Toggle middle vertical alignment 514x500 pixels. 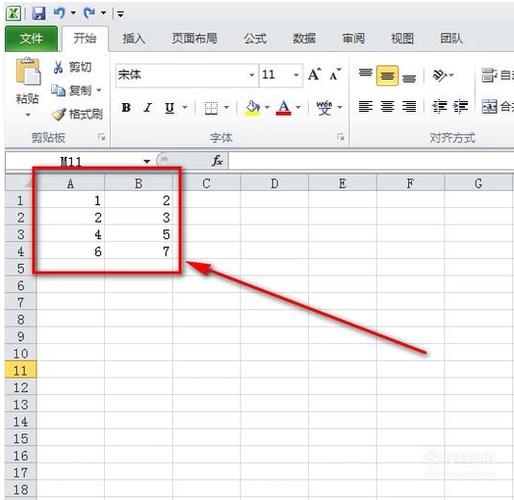(x=387, y=76)
